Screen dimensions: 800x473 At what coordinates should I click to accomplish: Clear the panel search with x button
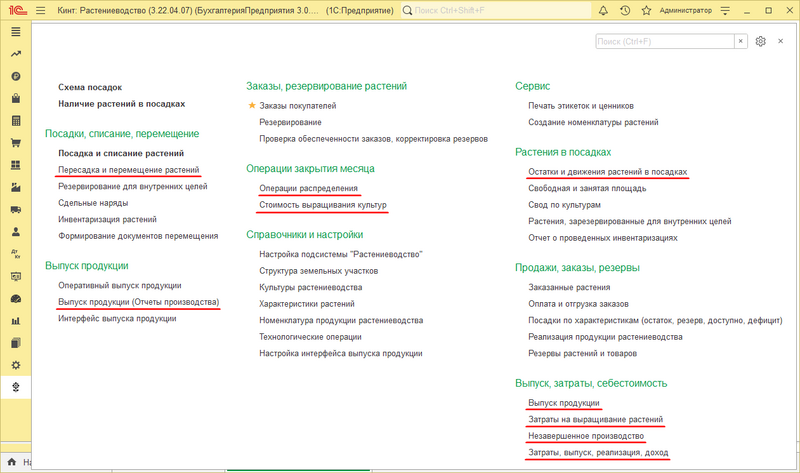pos(741,41)
